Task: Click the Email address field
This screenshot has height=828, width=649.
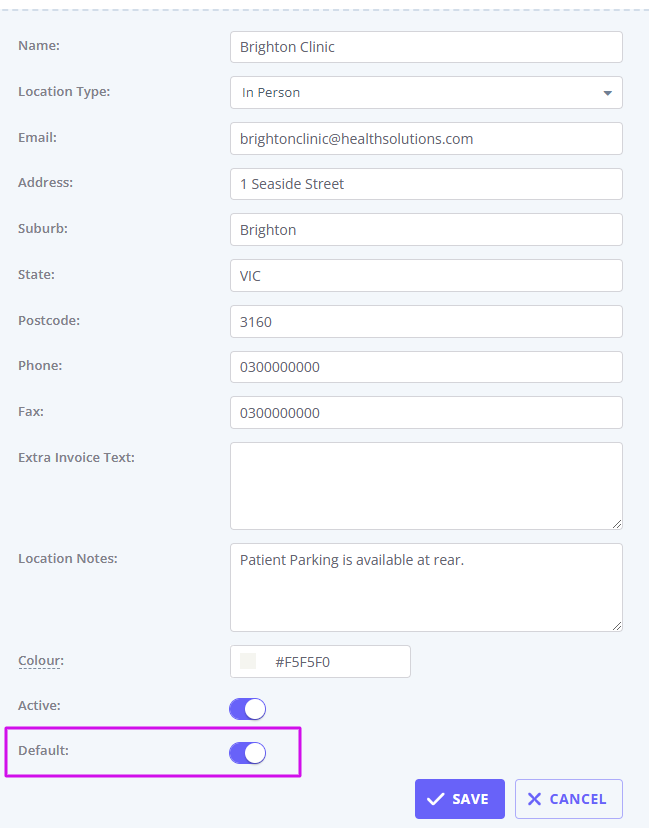Action: click(426, 138)
